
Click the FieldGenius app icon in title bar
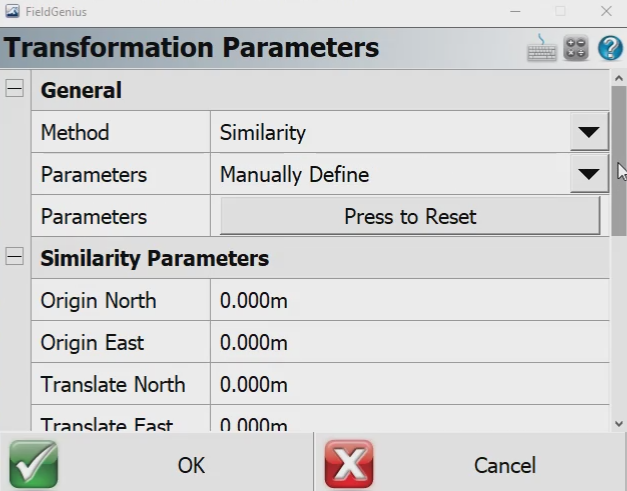pos(12,11)
